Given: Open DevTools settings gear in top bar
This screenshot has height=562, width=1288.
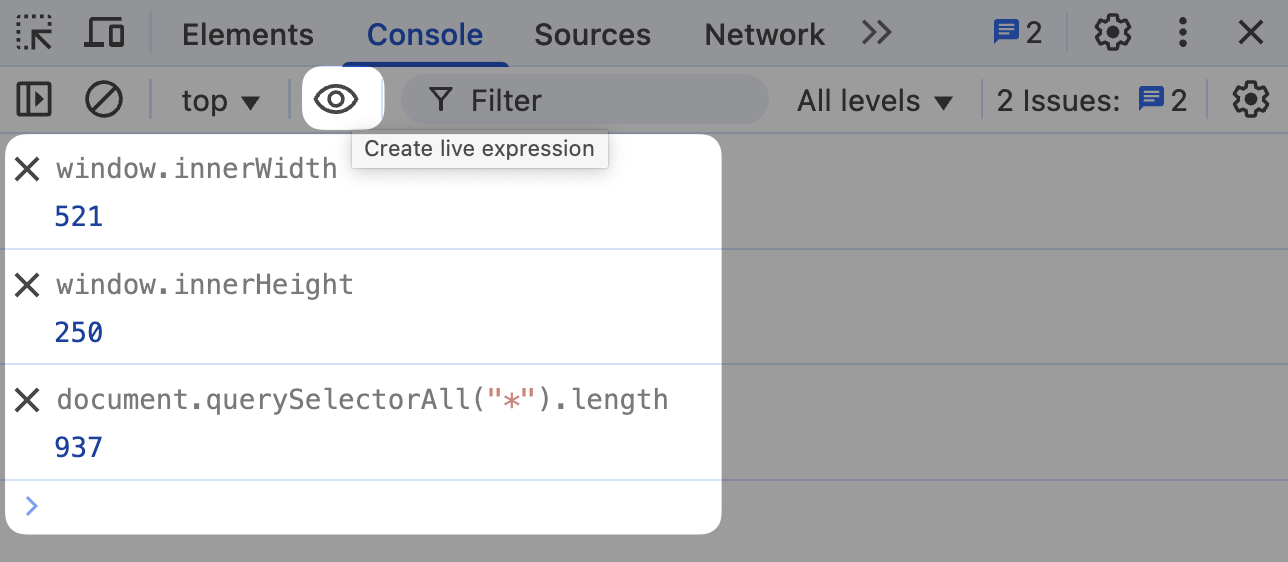Looking at the screenshot, I should click(x=1112, y=33).
